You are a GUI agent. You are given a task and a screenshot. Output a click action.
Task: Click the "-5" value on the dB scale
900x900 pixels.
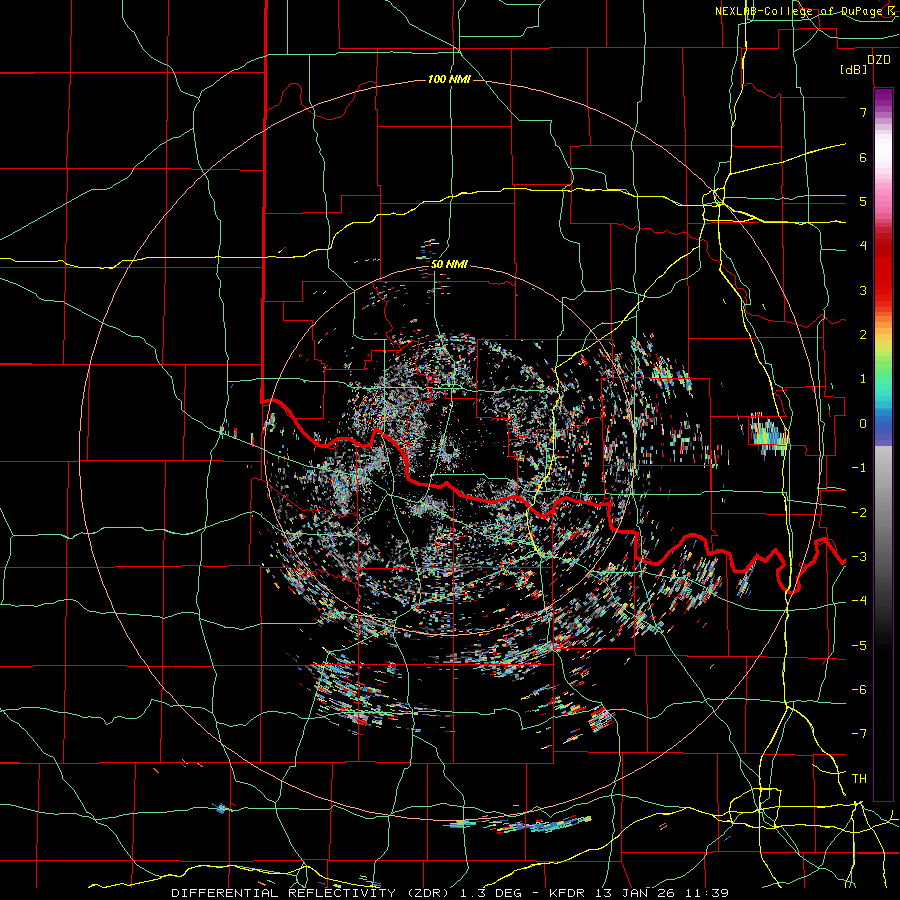click(x=859, y=645)
